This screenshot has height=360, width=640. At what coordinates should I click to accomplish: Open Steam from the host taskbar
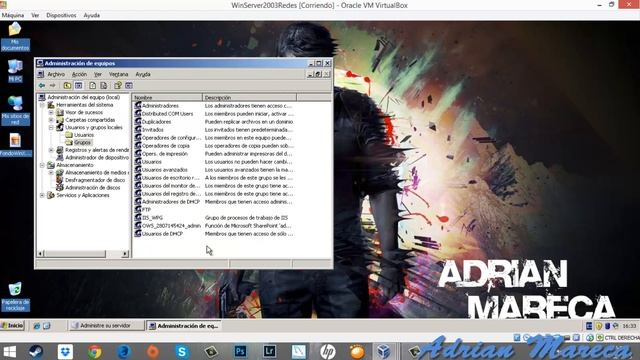point(36,351)
